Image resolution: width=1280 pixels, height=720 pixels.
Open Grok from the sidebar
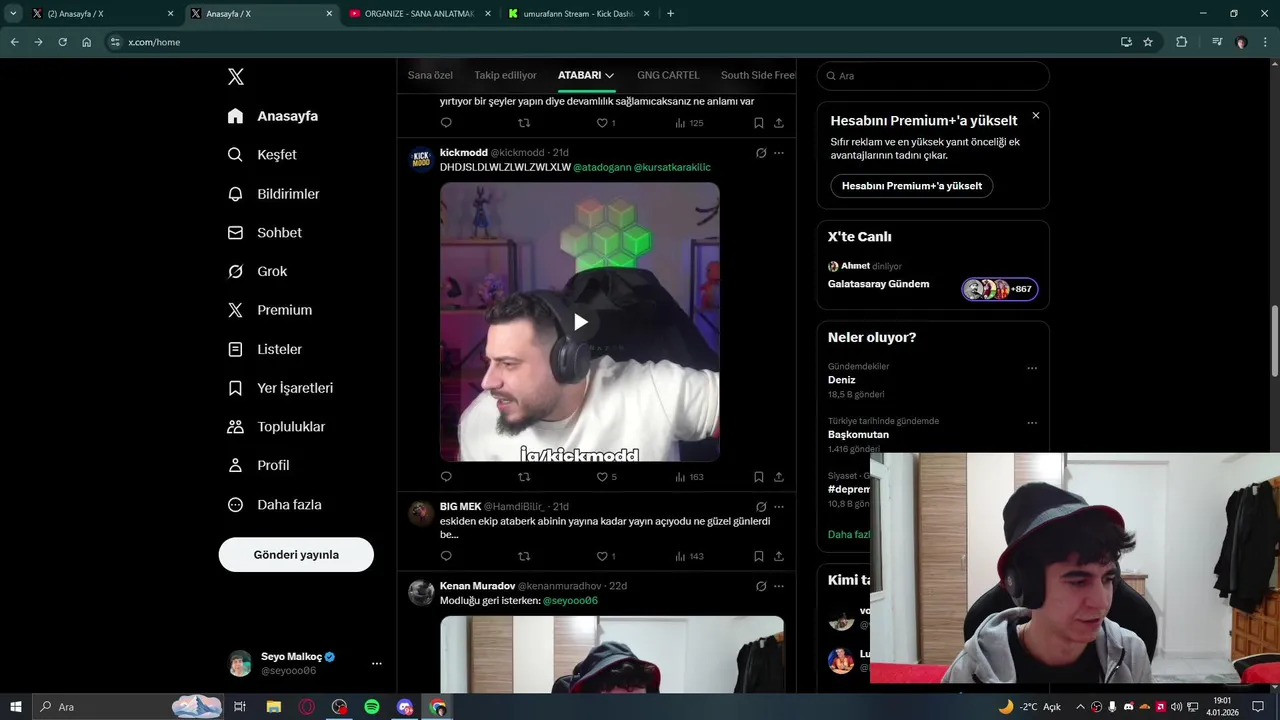pos(257,271)
